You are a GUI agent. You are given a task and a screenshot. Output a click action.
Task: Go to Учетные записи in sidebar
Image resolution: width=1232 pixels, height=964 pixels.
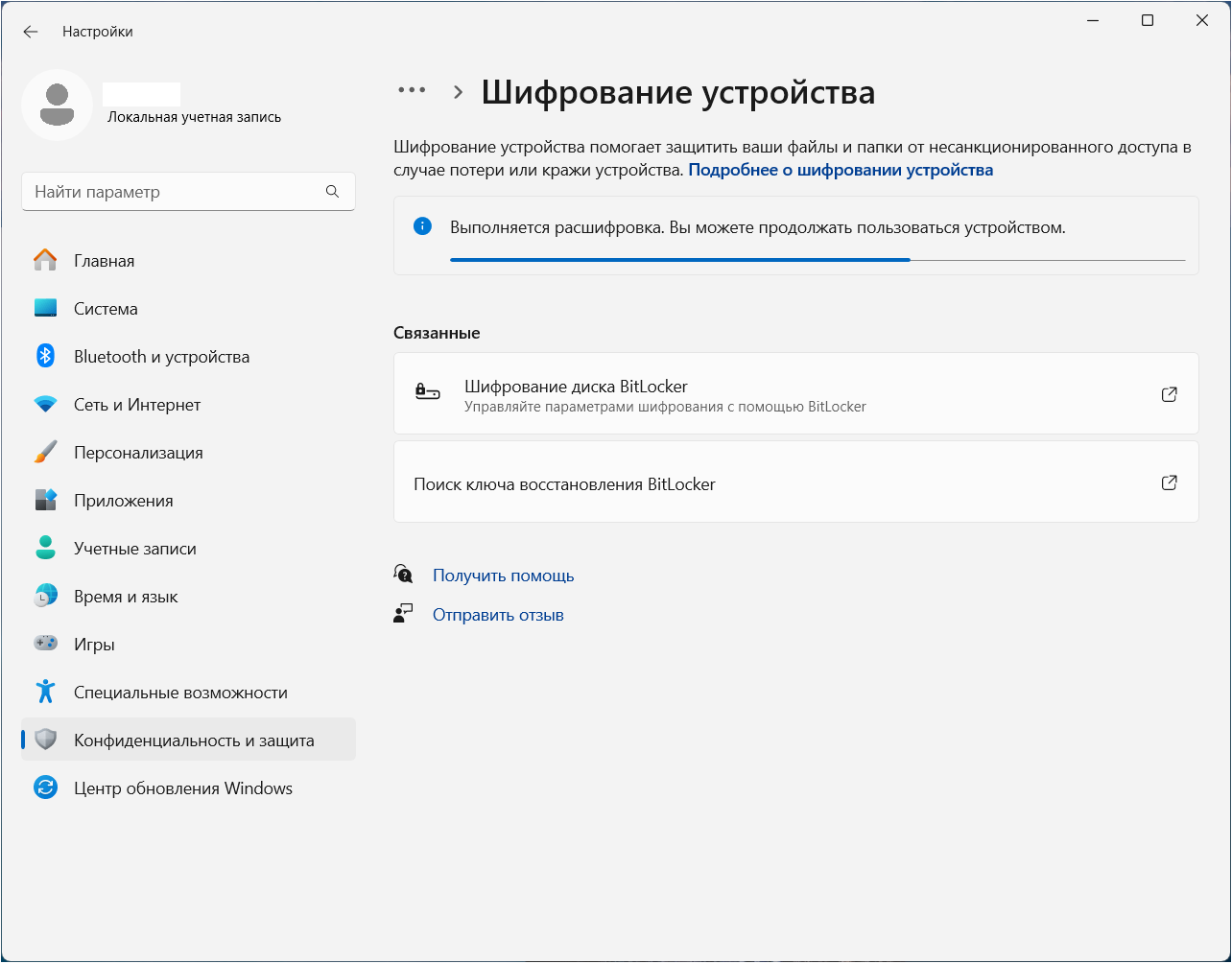click(134, 549)
